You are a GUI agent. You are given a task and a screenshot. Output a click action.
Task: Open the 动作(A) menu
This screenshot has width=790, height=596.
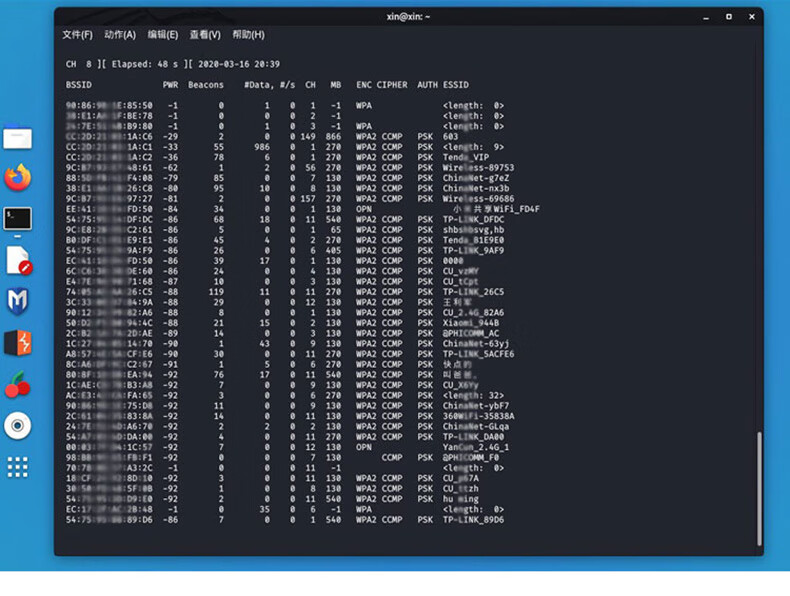pos(119,35)
